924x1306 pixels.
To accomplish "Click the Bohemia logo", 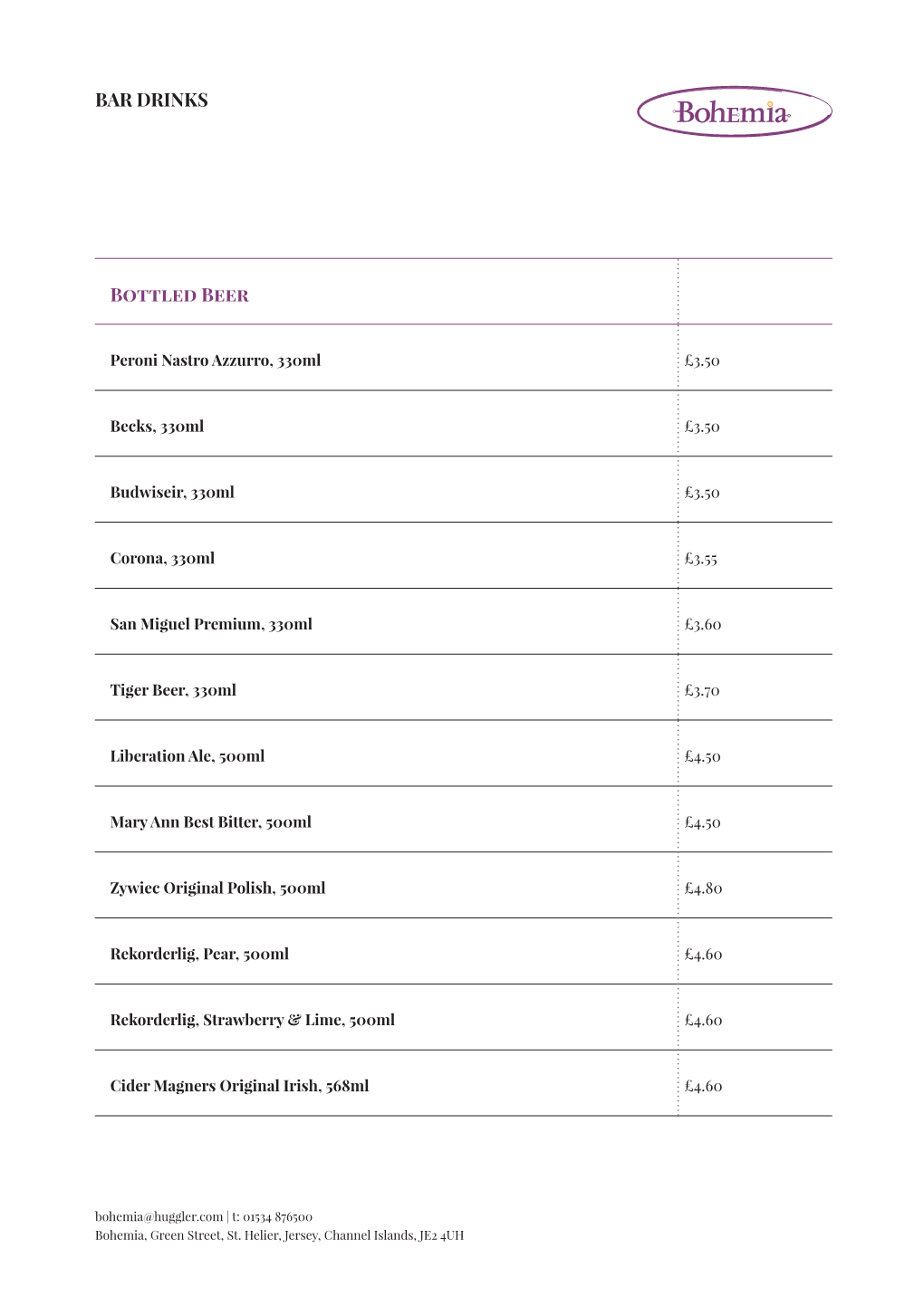I will point(734,112).
